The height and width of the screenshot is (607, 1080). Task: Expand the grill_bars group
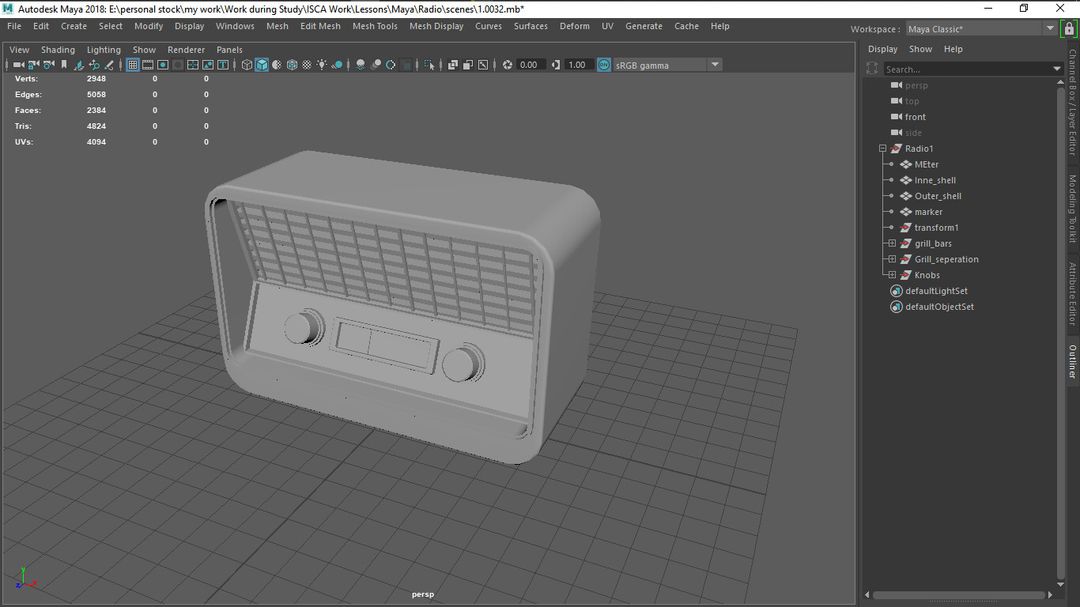pyautogui.click(x=892, y=243)
